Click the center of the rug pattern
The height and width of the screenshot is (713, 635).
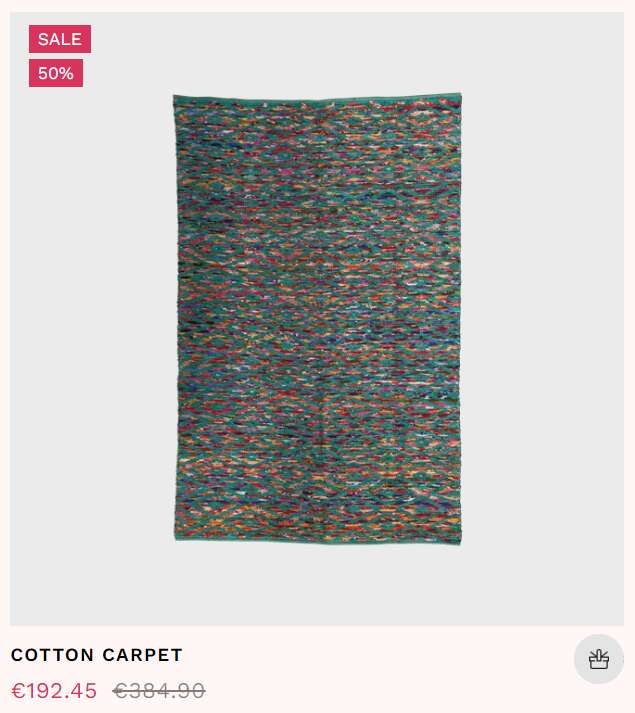(x=318, y=318)
